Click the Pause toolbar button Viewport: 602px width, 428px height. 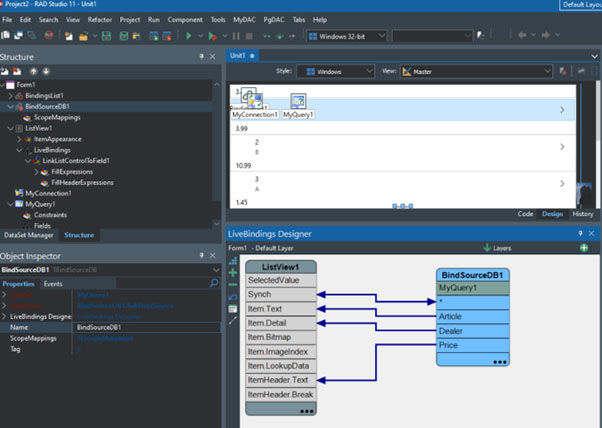coord(236,36)
